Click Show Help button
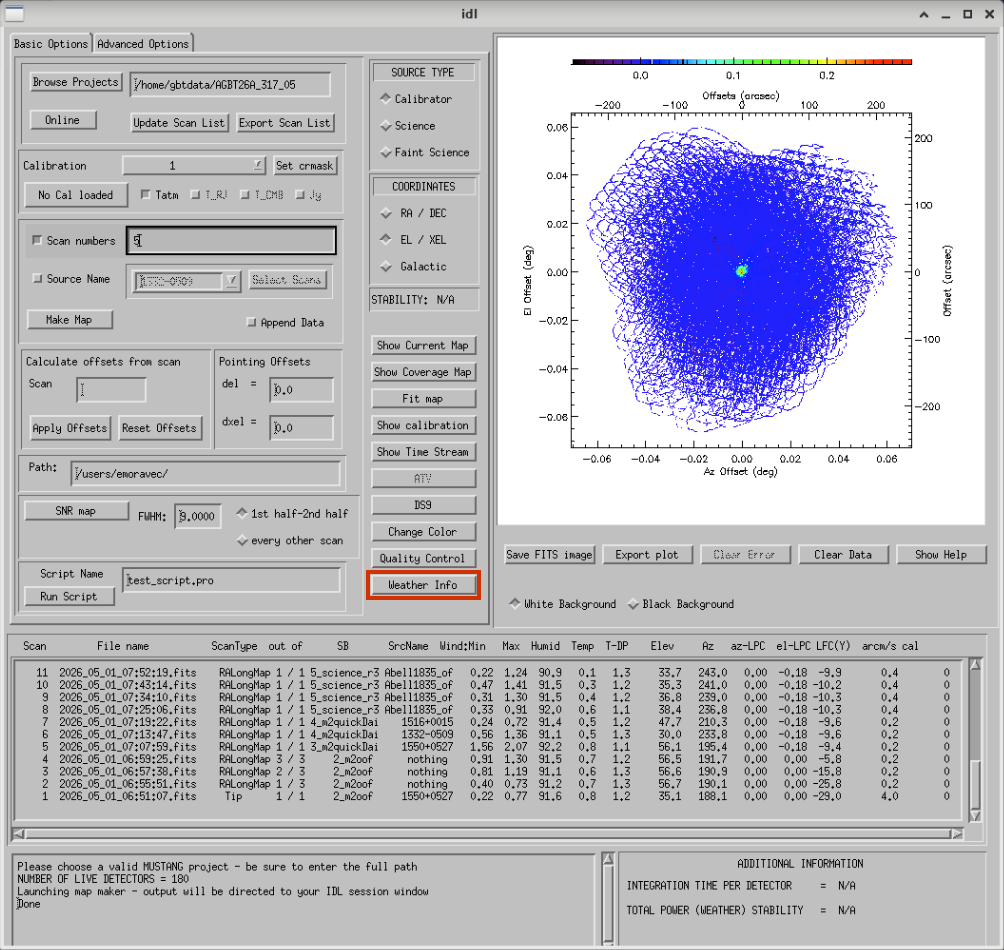Viewport: 1004px width, 950px height. pos(941,554)
